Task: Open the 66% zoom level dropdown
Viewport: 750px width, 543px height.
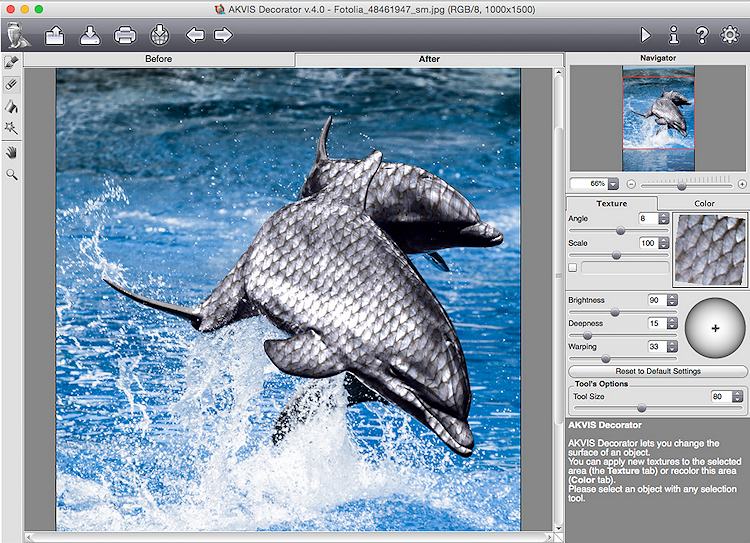Action: click(x=615, y=184)
